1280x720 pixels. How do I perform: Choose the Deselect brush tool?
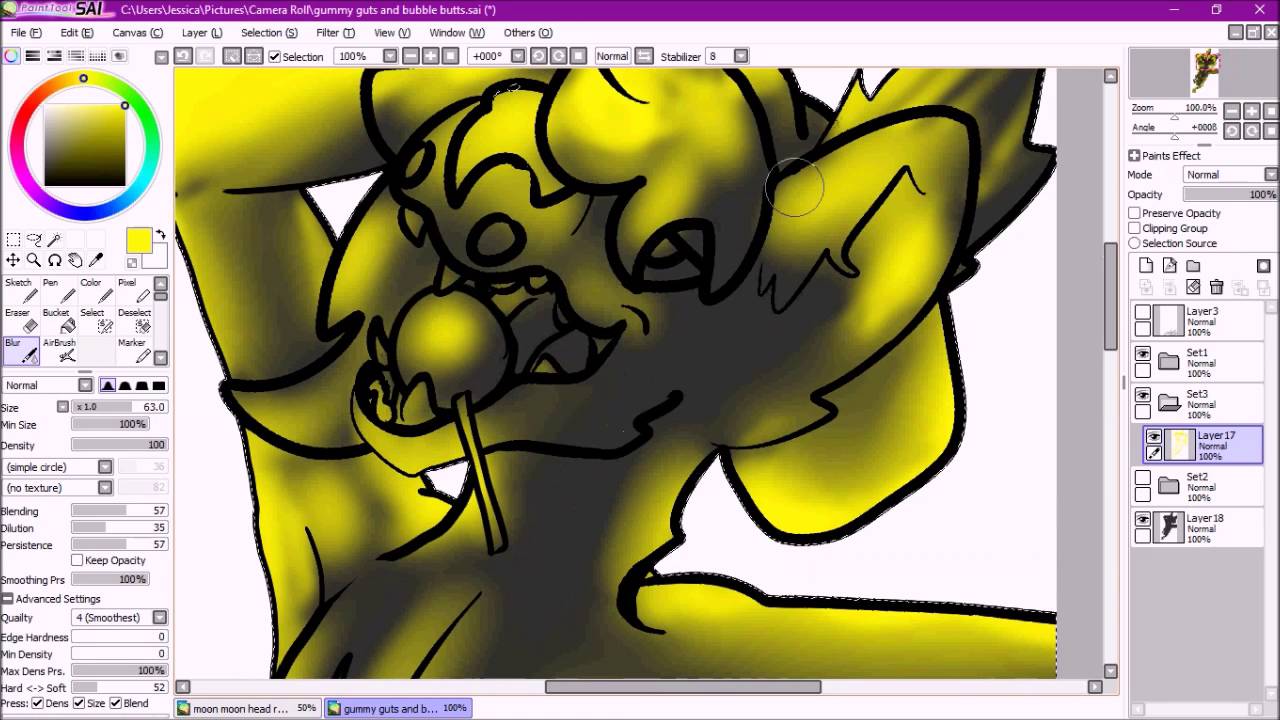tap(132, 320)
